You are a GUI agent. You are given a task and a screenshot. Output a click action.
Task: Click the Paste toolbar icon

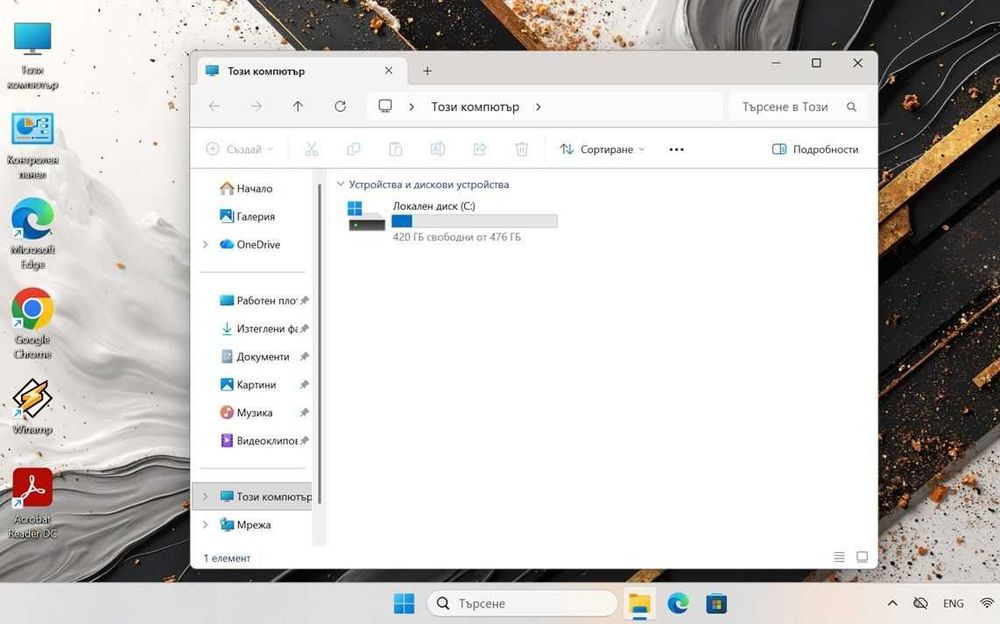(x=395, y=149)
